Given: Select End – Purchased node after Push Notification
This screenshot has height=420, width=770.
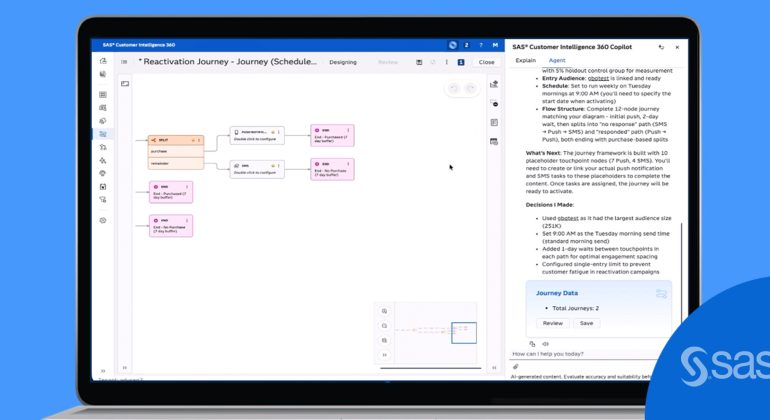Looking at the screenshot, I should pos(332,136).
